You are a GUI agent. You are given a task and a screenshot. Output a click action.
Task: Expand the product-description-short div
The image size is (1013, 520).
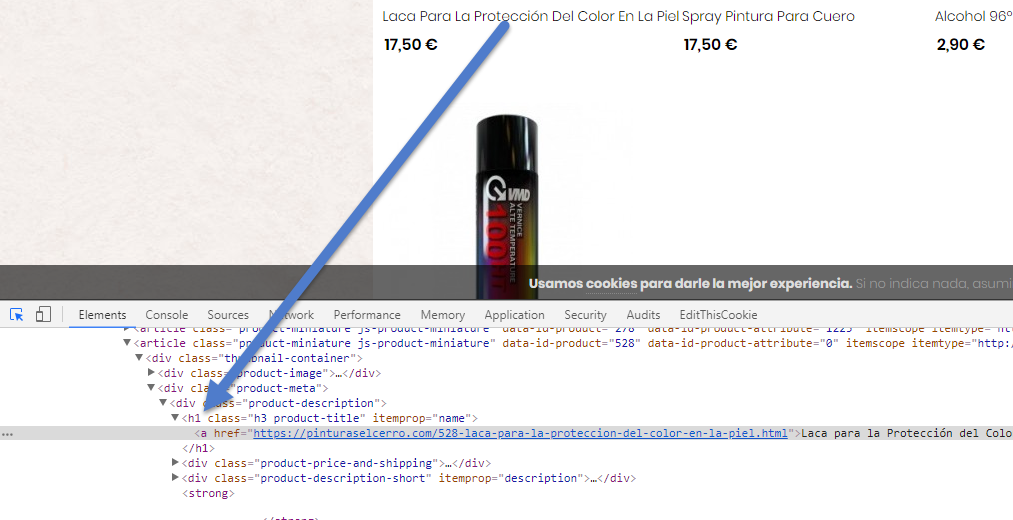coord(175,477)
